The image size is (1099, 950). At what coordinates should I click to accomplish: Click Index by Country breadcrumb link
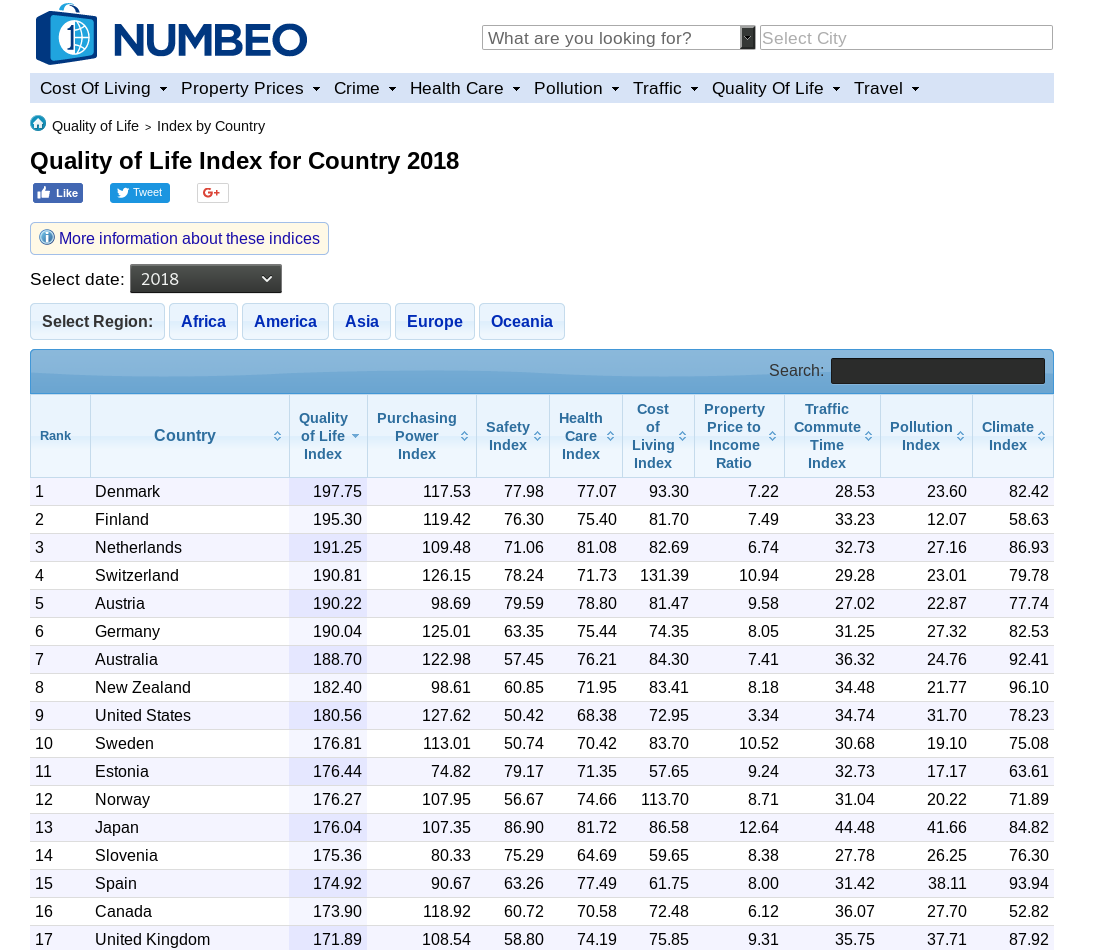click(x=211, y=126)
